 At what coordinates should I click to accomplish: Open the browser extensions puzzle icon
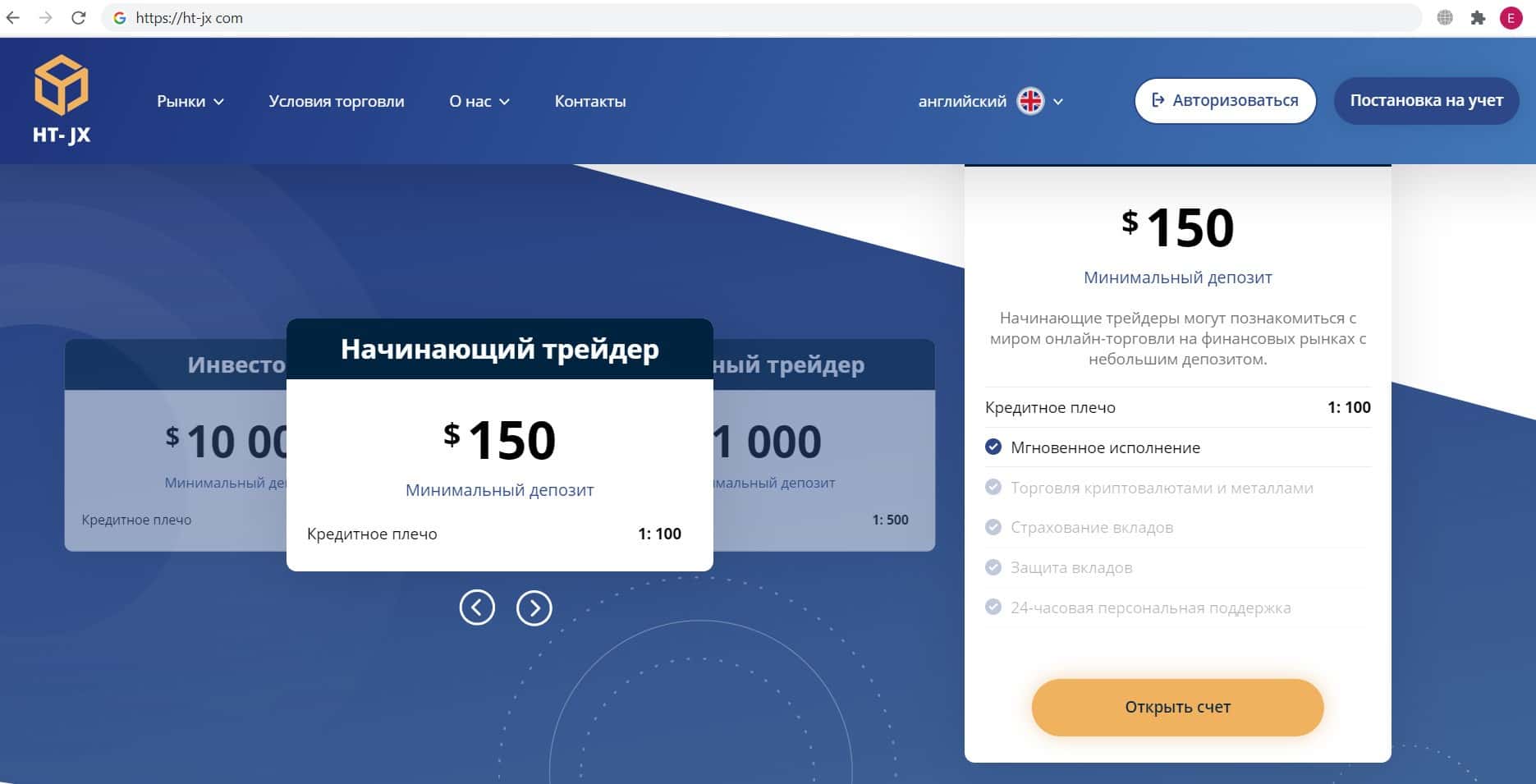(1478, 17)
